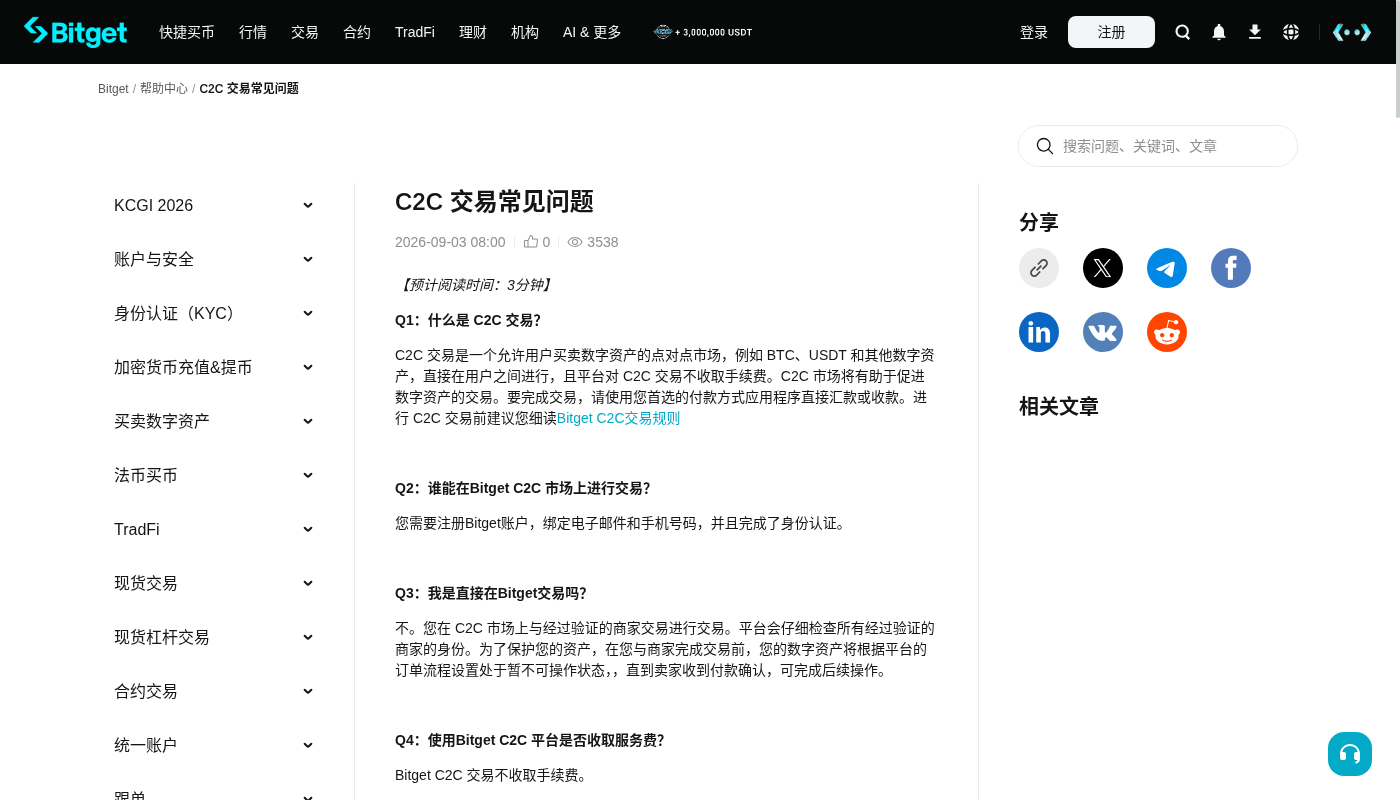The height and width of the screenshot is (800, 1400).
Task: Click the theme icon at far right of header
Action: [1352, 32]
